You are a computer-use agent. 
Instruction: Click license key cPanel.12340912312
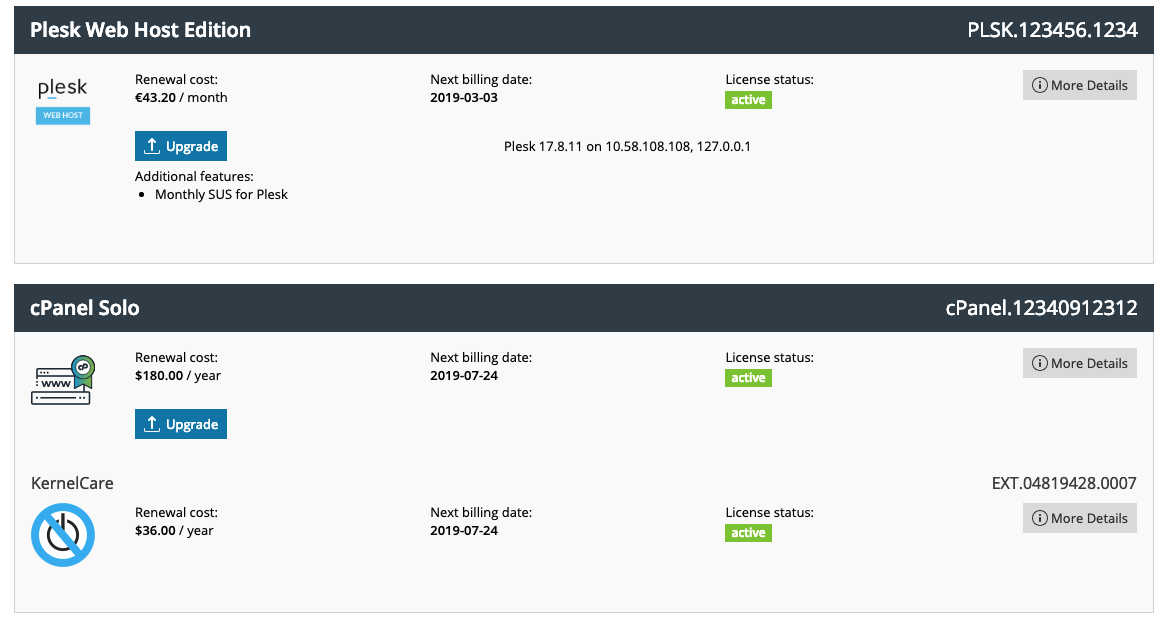click(x=1041, y=308)
